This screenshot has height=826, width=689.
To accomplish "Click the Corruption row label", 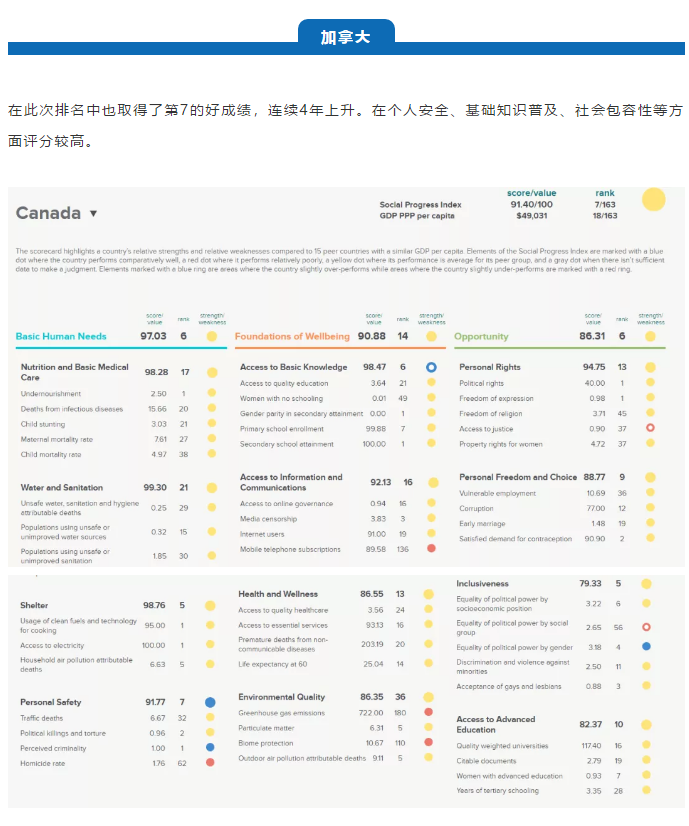I will coord(476,508).
